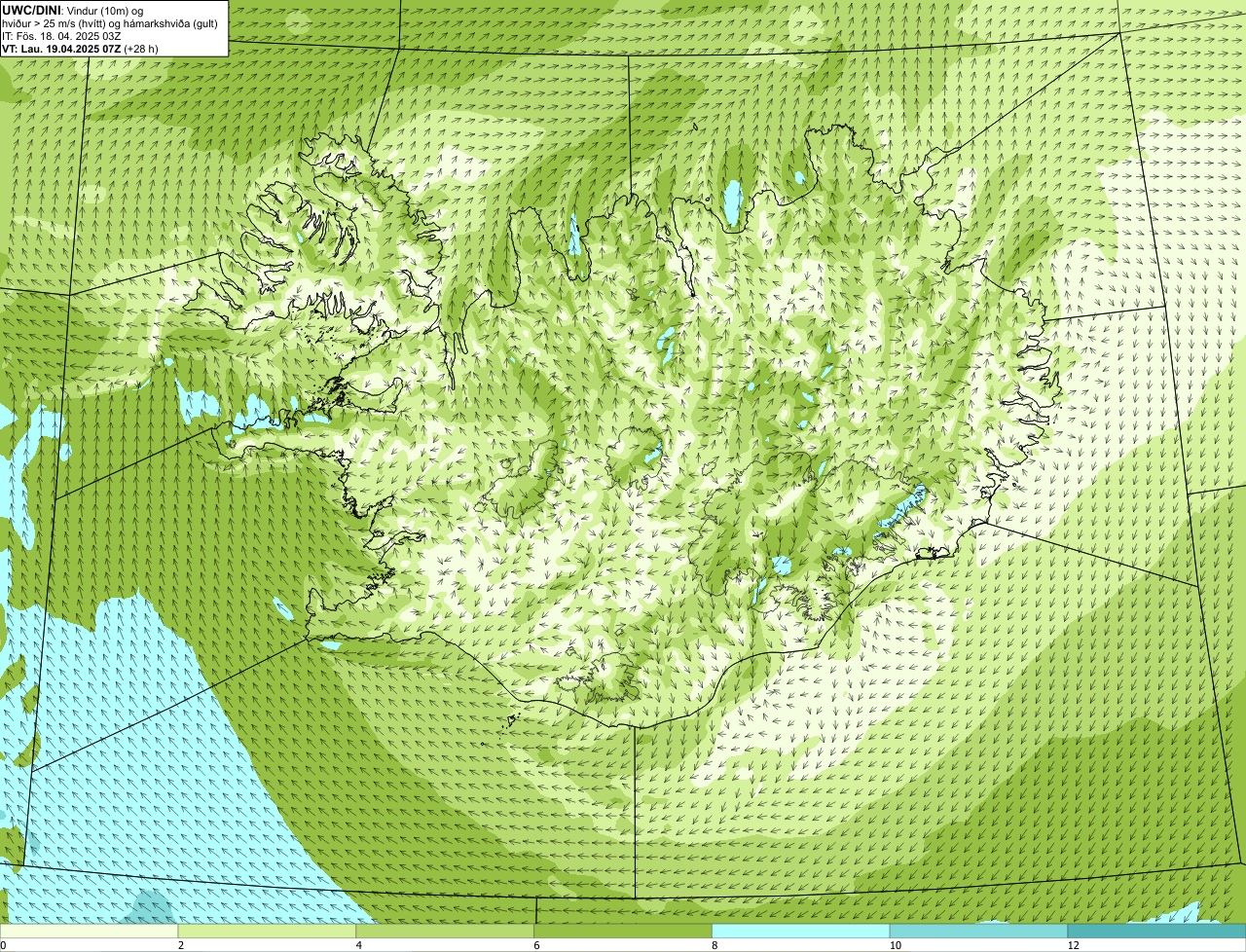Click the 8–10 m/s light cyan legend swatch
The width and height of the screenshot is (1246, 952).
click(801, 931)
